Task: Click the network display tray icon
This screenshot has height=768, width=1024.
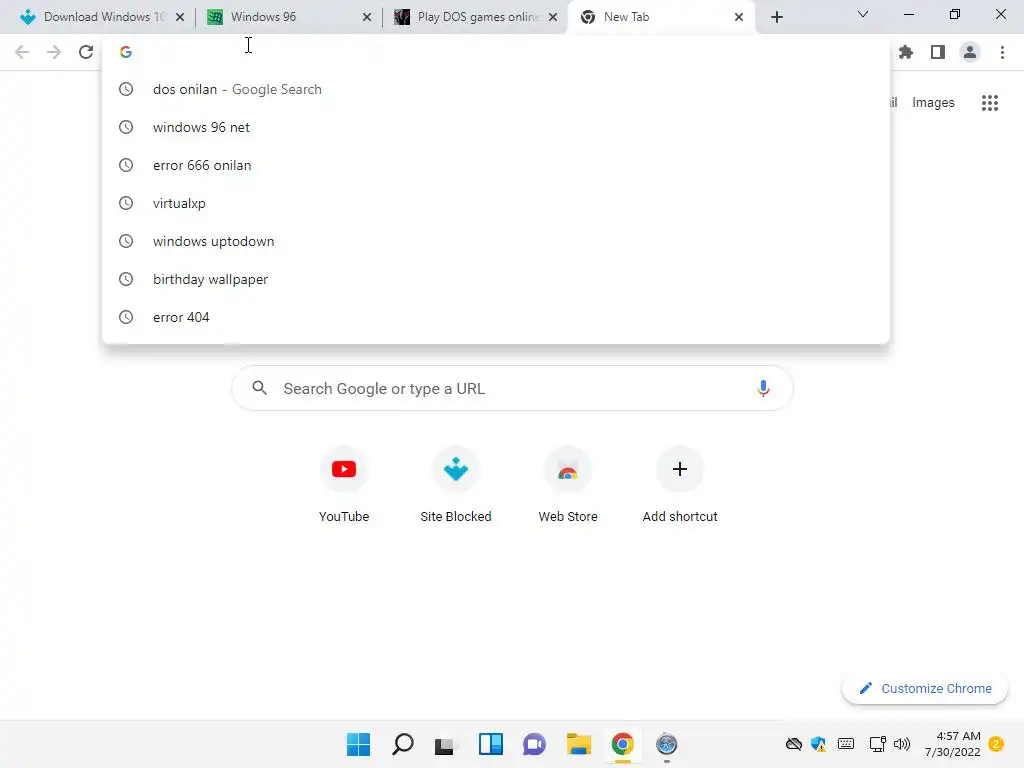Action: [x=877, y=744]
